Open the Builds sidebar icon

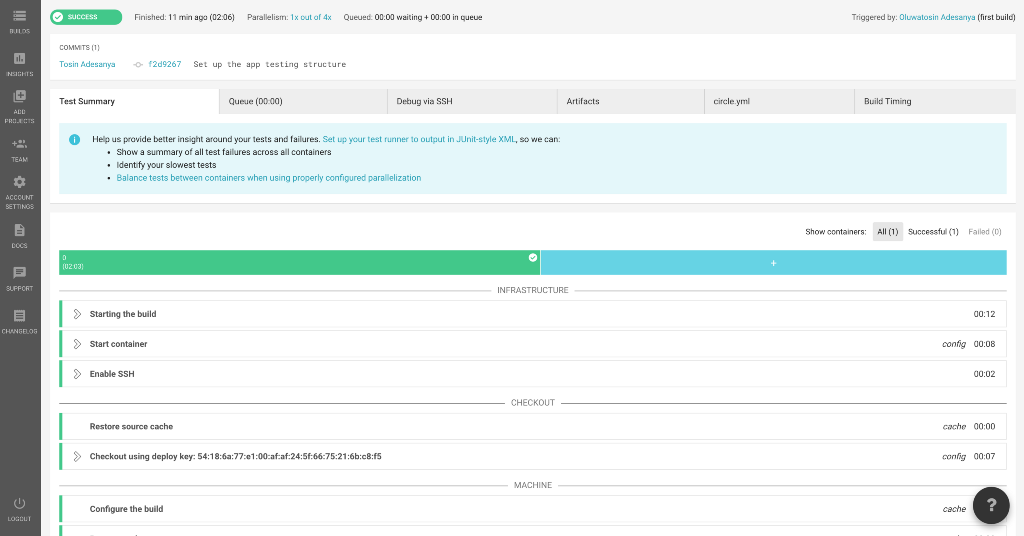coord(19,16)
